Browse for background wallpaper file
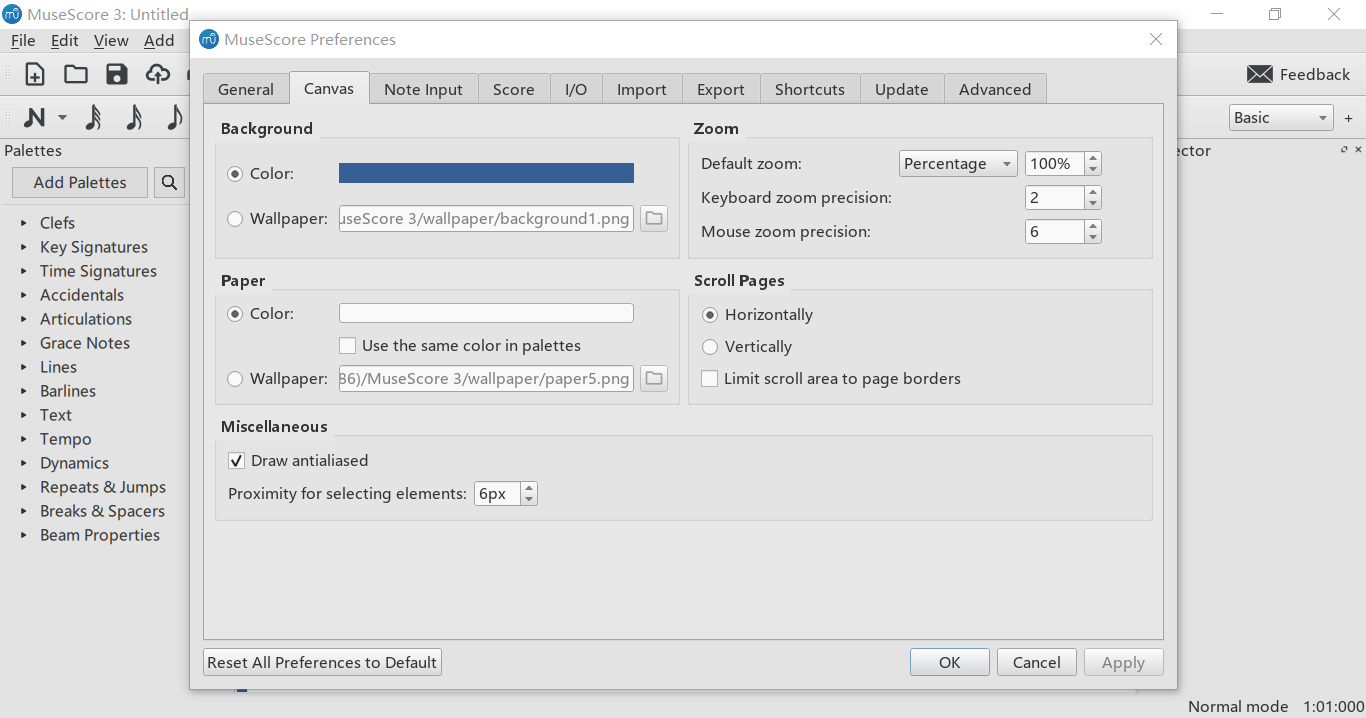This screenshot has width=1366, height=718. coord(654,218)
